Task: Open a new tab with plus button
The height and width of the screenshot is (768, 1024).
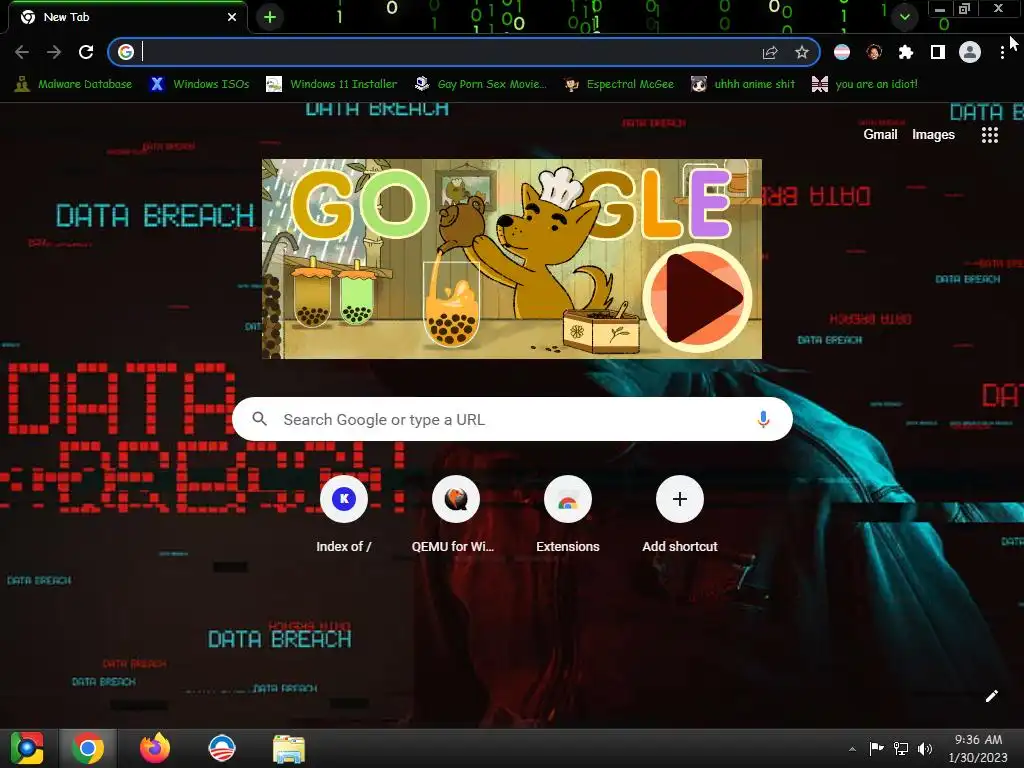Action: pyautogui.click(x=270, y=17)
